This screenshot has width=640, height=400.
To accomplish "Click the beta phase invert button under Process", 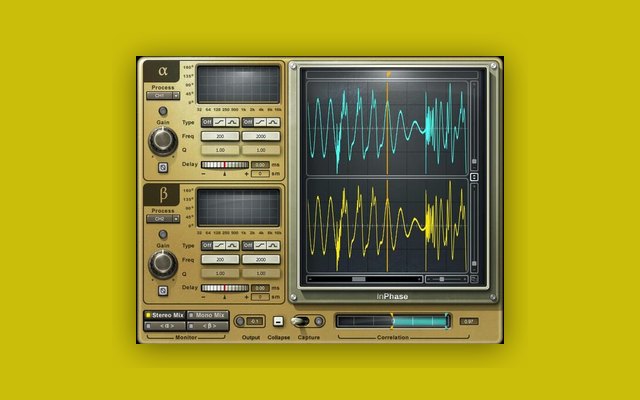I will click(163, 234).
